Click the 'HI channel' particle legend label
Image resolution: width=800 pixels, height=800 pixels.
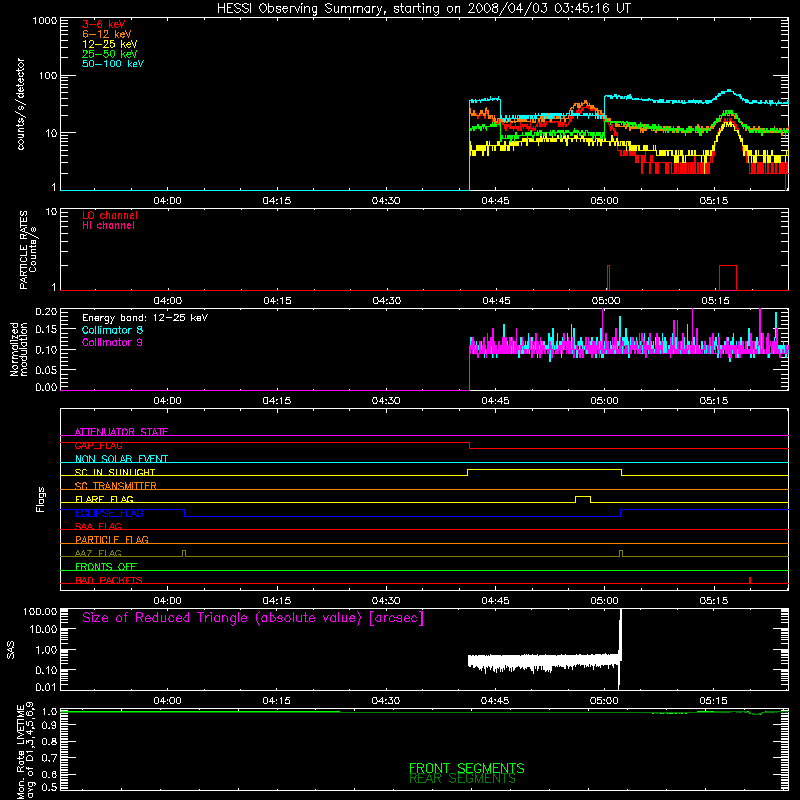click(108, 226)
